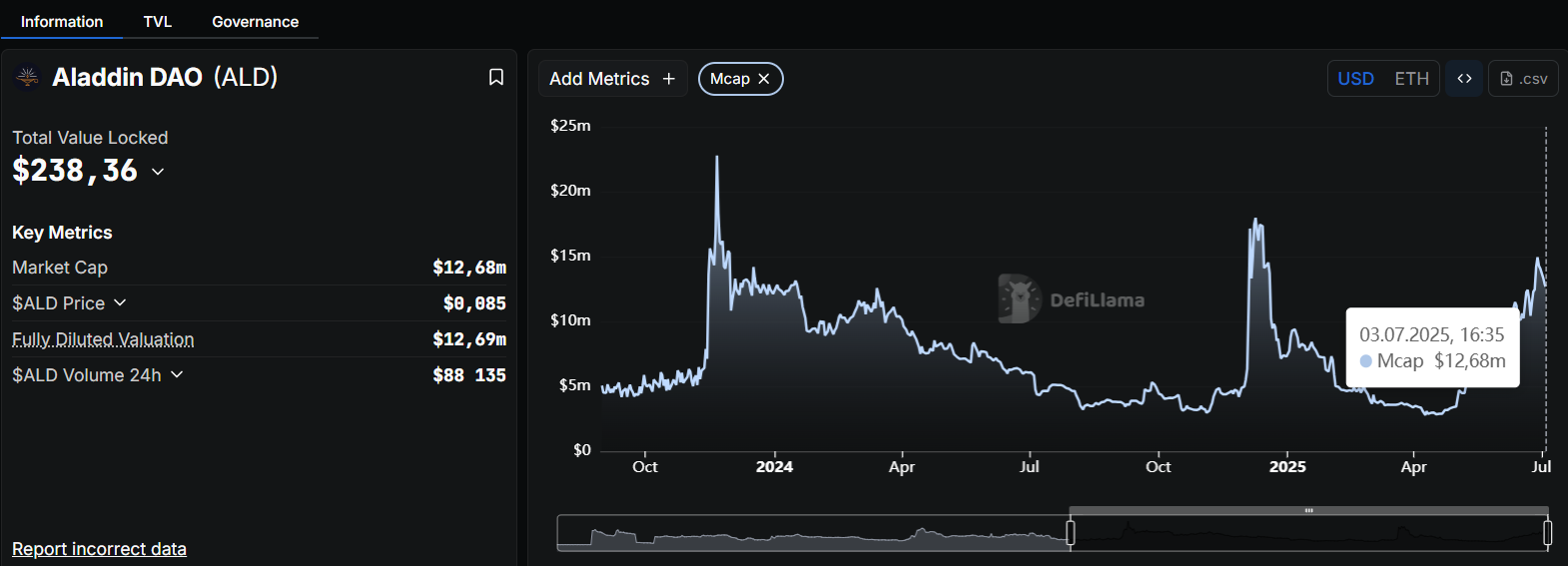The image size is (1568, 566).
Task: Switch chart denomination to ETH
Action: 1411,79
